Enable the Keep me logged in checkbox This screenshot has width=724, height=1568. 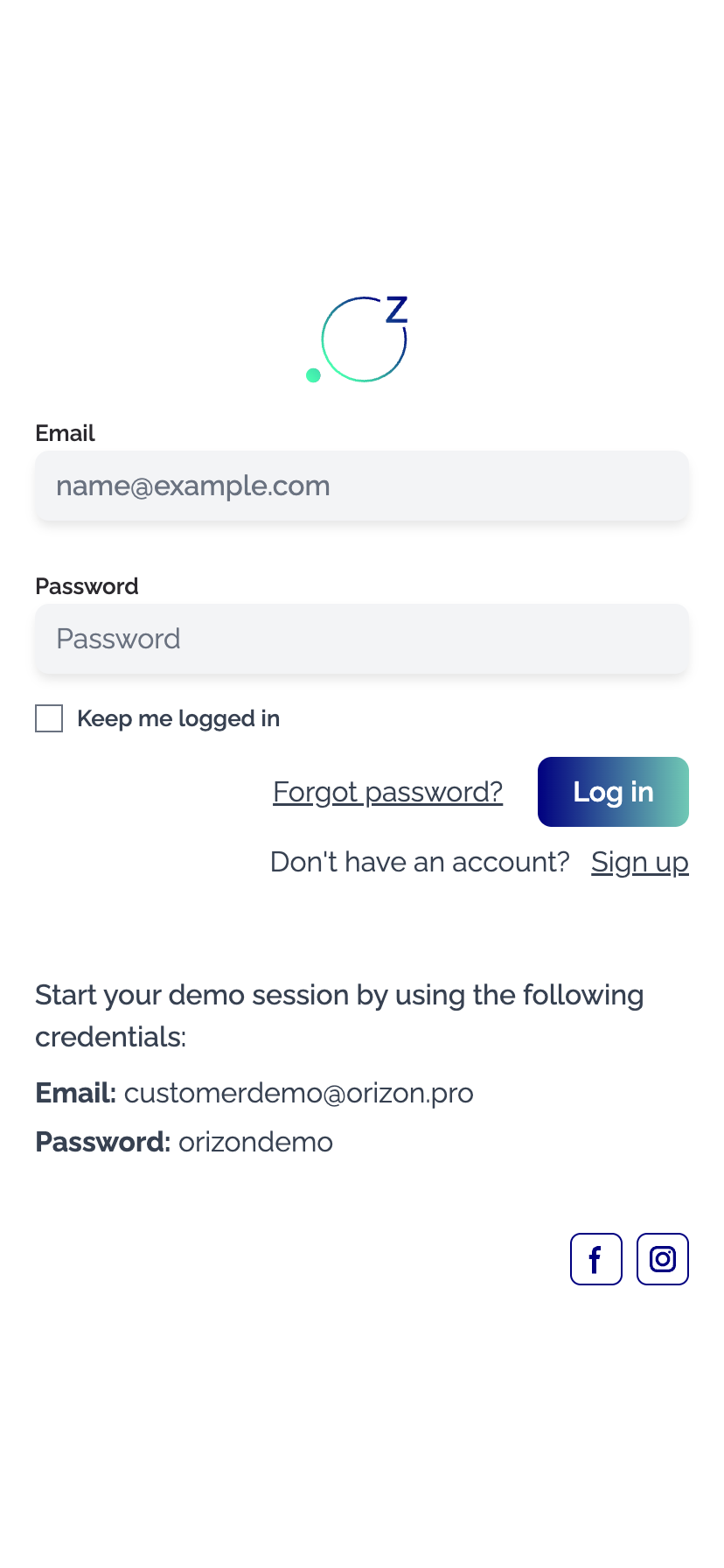pyautogui.click(x=49, y=718)
